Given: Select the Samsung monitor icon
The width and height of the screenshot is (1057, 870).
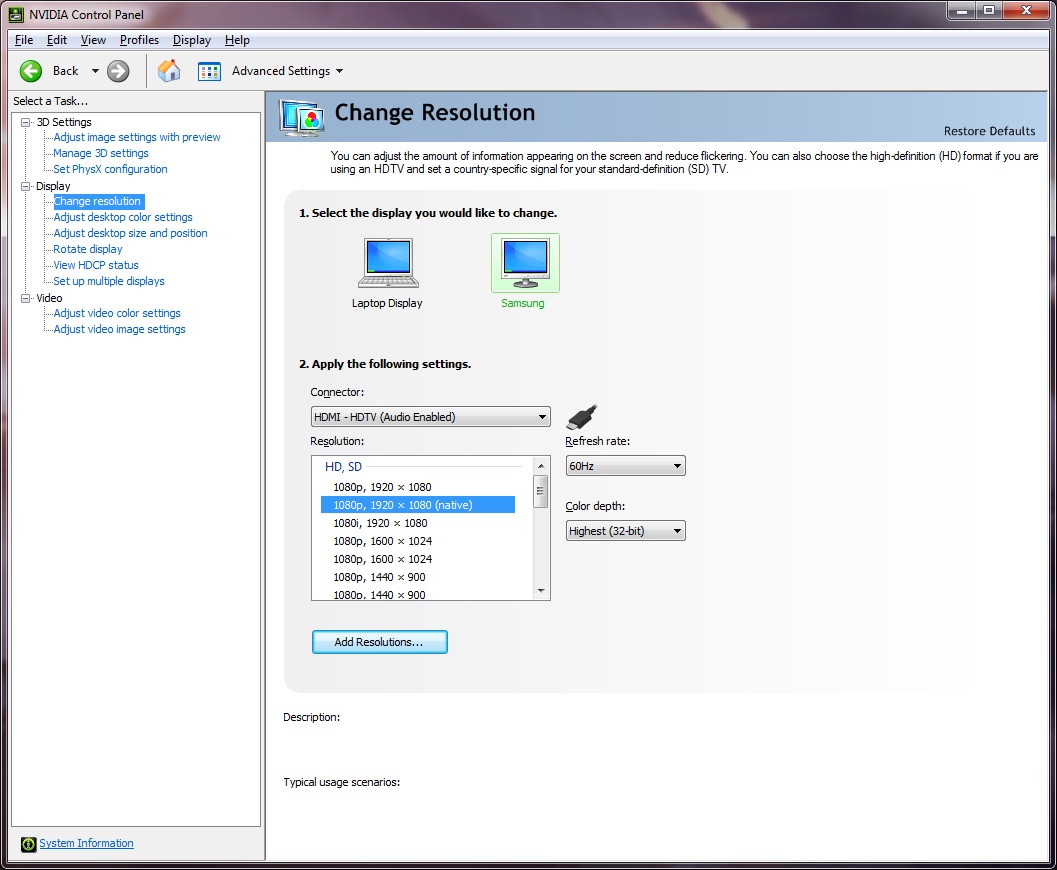Looking at the screenshot, I should pyautogui.click(x=525, y=263).
